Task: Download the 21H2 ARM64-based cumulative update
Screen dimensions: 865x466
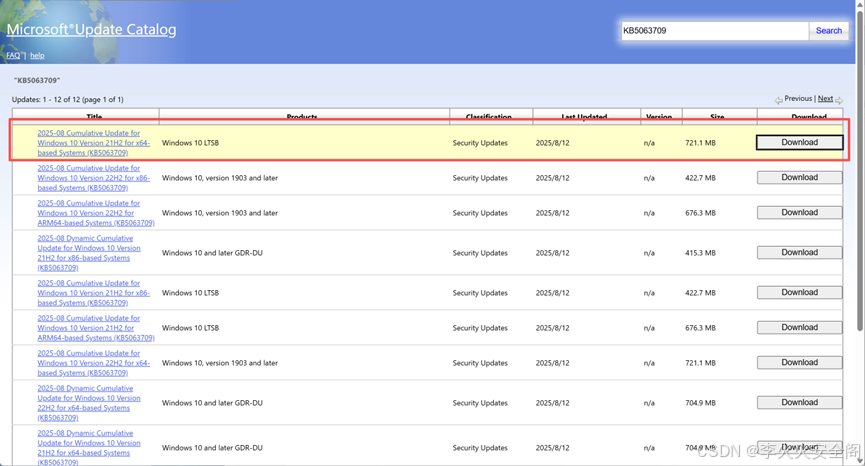Action: pos(799,328)
